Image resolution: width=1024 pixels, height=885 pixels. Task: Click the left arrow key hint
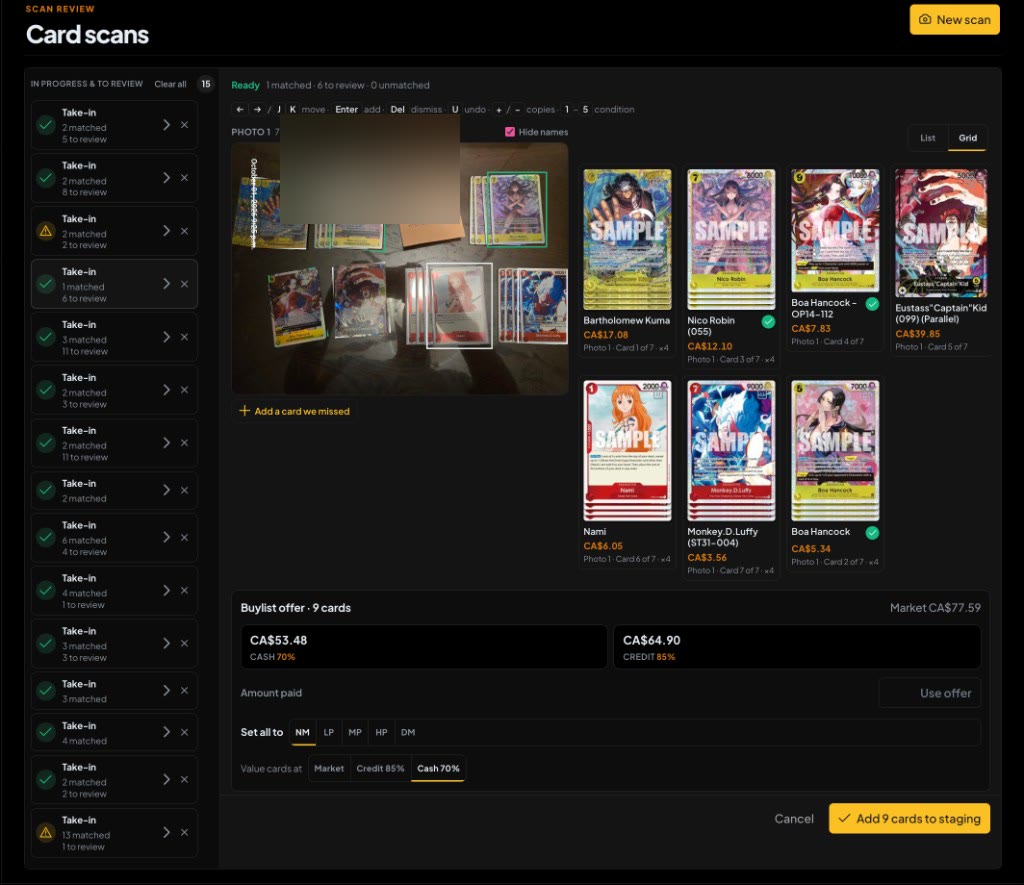coord(240,110)
